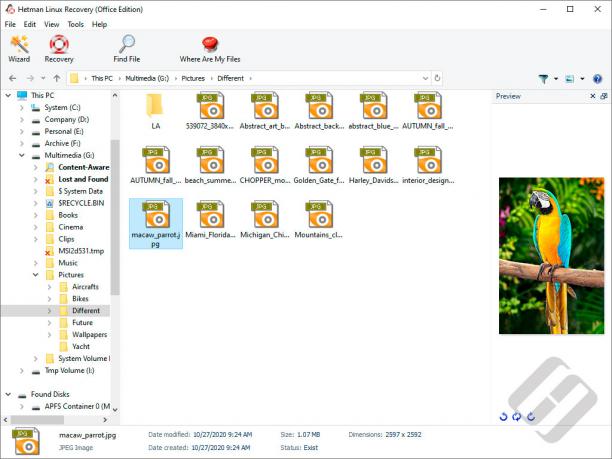Click the middle rotate preview icon
612x459 pixels.
517,417
